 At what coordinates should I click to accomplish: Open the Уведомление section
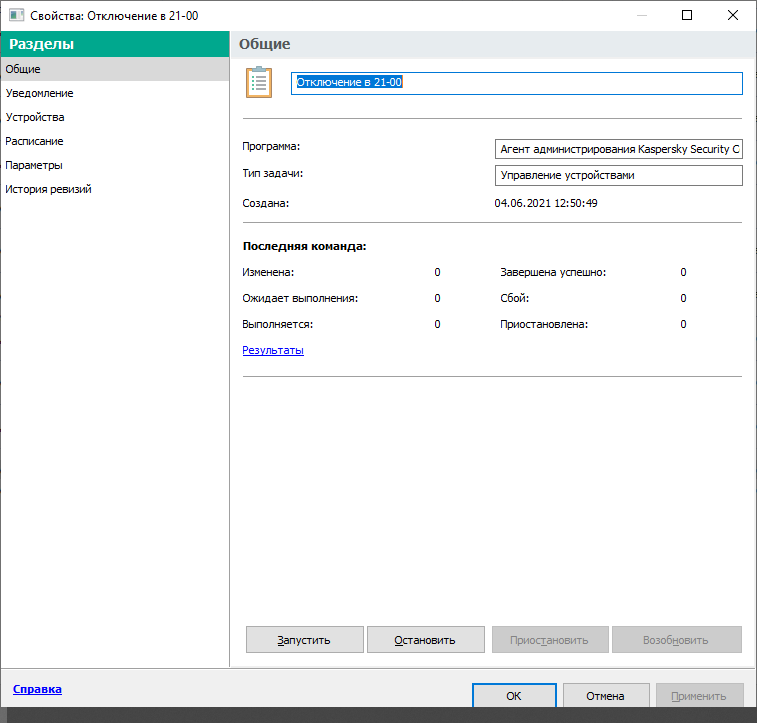click(39, 93)
